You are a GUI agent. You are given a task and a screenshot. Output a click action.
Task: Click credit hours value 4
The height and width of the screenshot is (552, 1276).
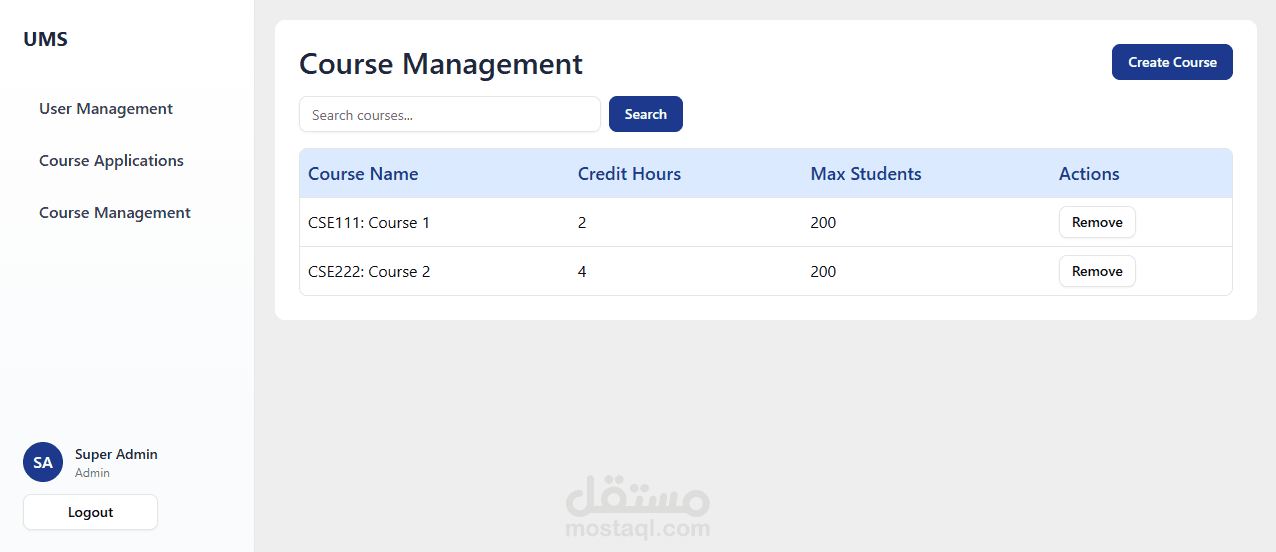[x=582, y=272]
